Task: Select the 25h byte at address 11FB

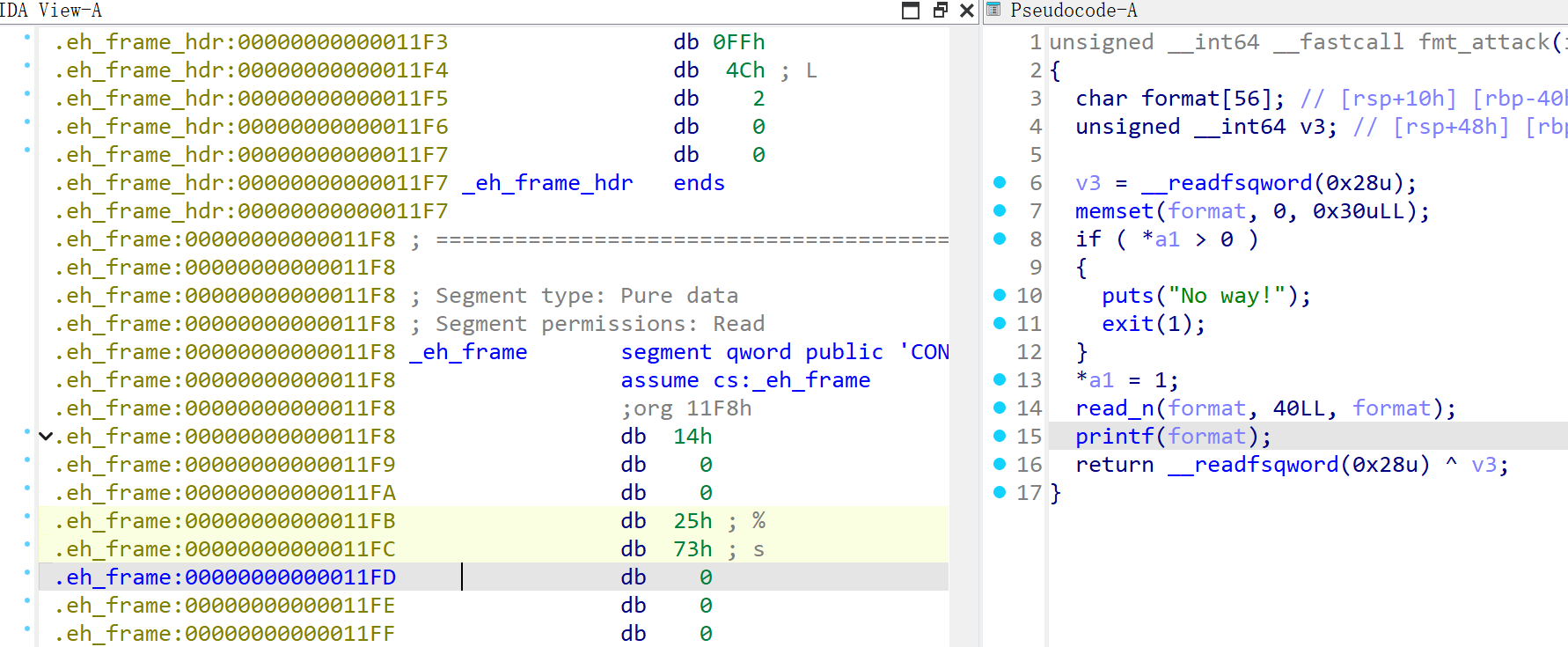Action: tap(692, 521)
